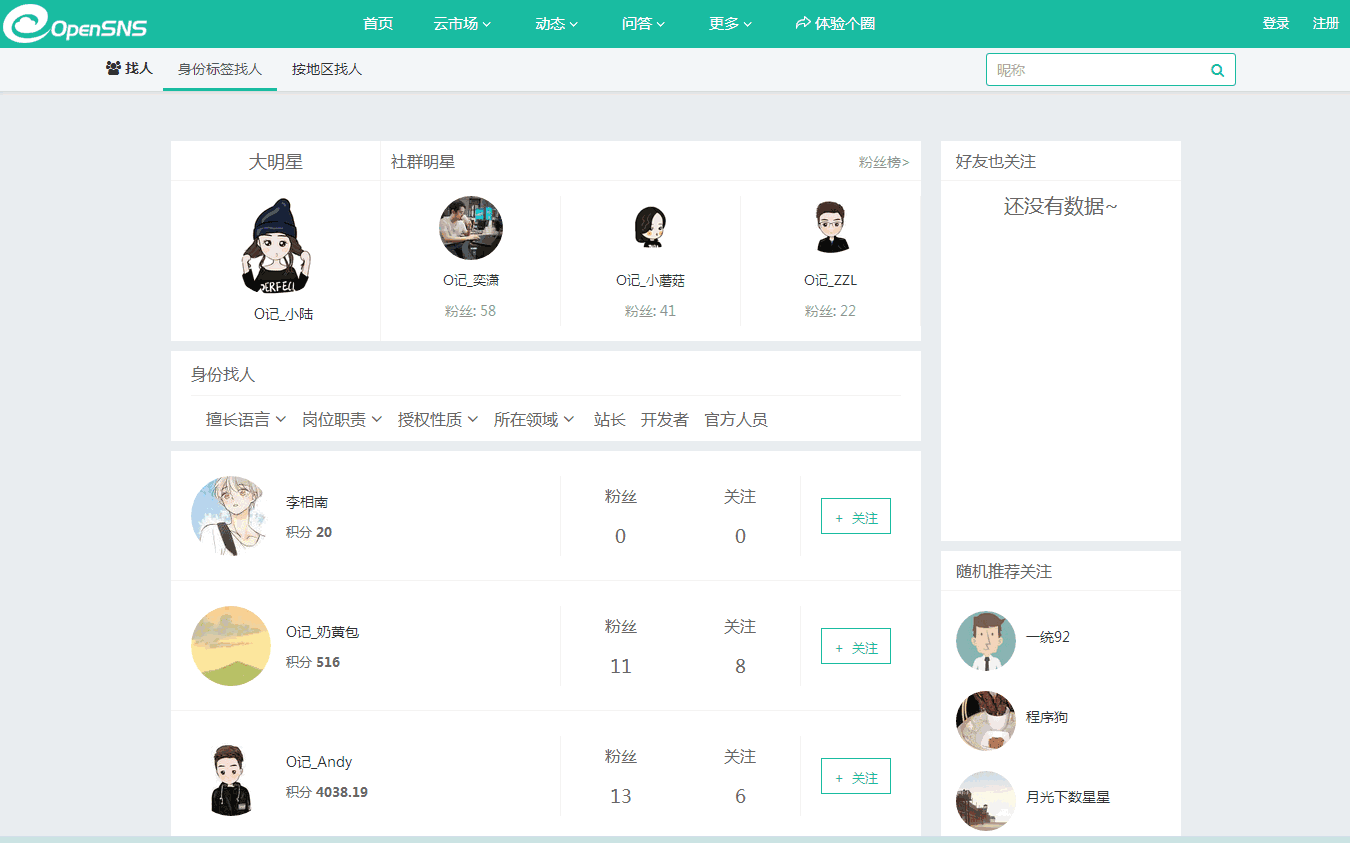Click 李相南's avatar image
The height and width of the screenshot is (843, 1350).
pyautogui.click(x=231, y=516)
